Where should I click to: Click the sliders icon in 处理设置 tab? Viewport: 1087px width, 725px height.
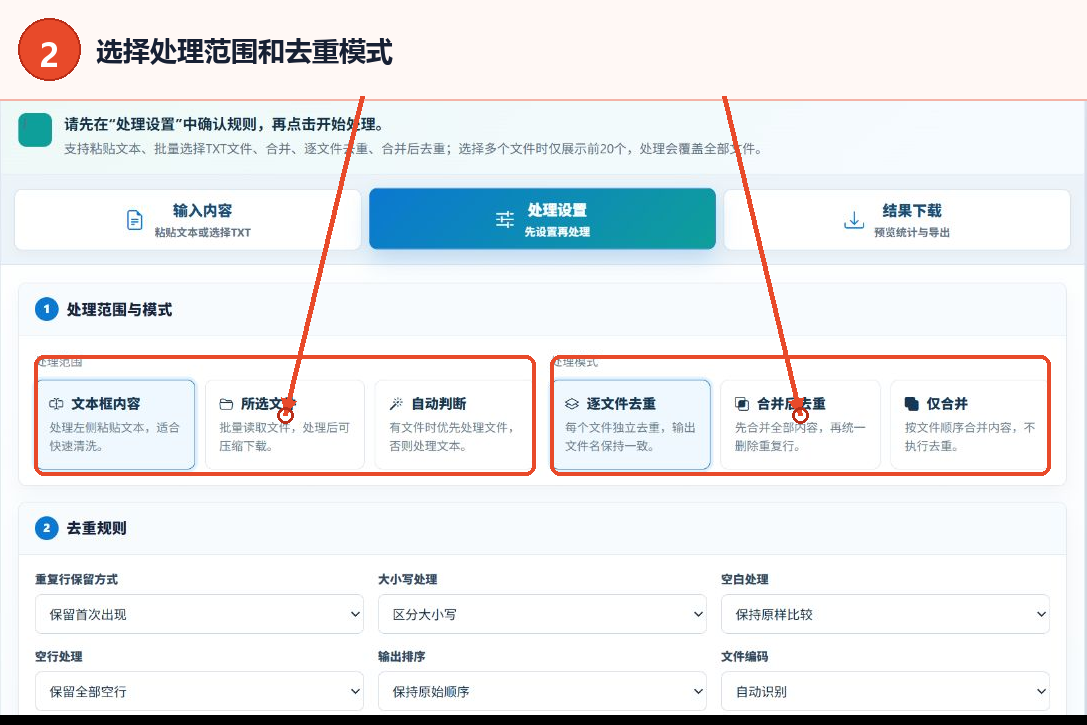pos(505,220)
